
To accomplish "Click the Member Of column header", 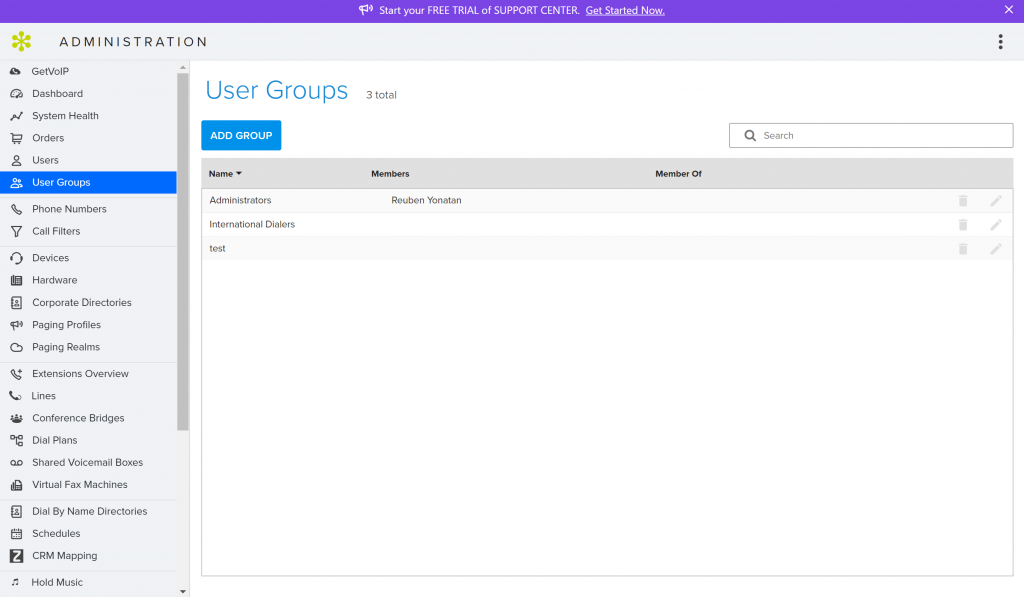I will [678, 174].
